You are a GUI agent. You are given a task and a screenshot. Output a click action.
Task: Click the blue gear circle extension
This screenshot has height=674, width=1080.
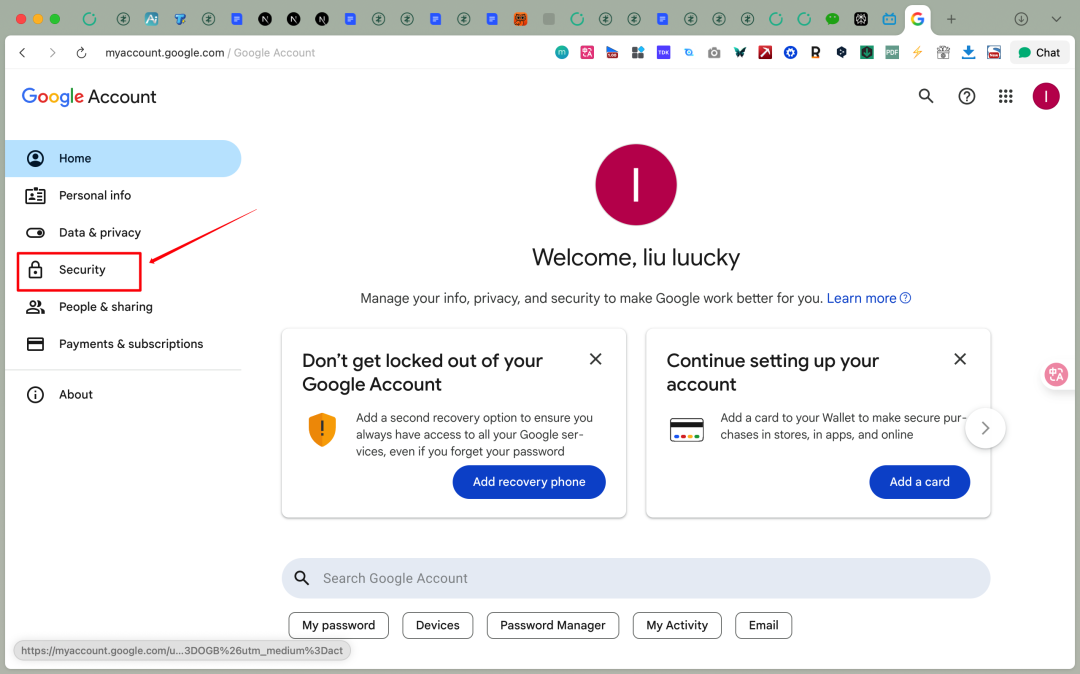point(791,52)
